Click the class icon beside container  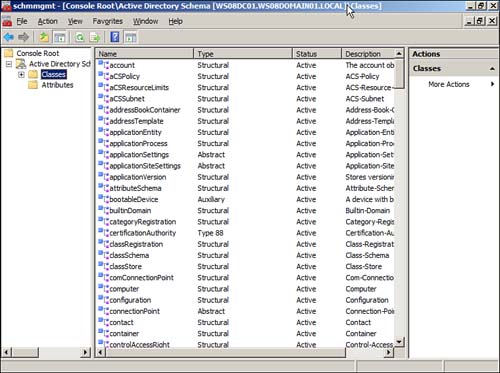click(x=103, y=333)
